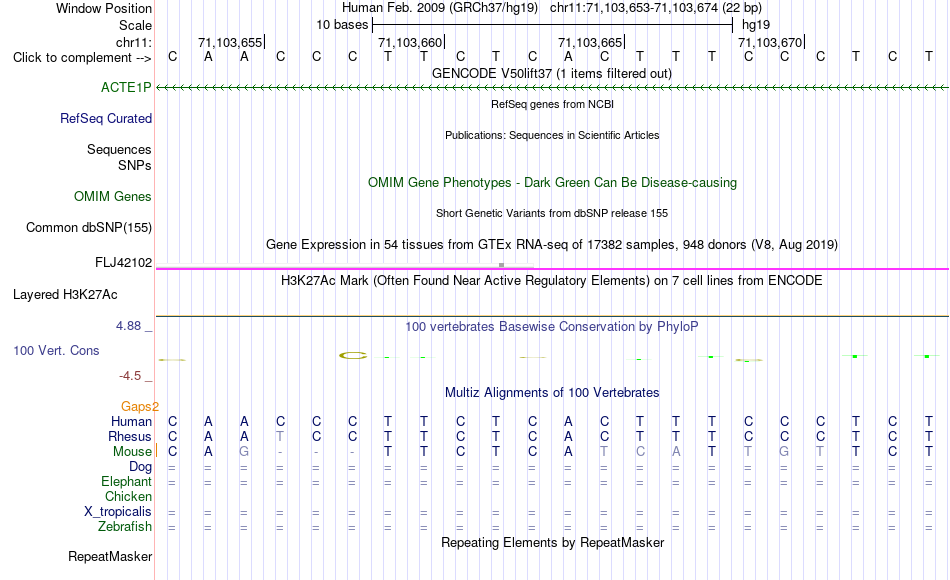Click the Sequences SNPs track label
Viewport: 950px width, 580px height.
(x=119, y=157)
